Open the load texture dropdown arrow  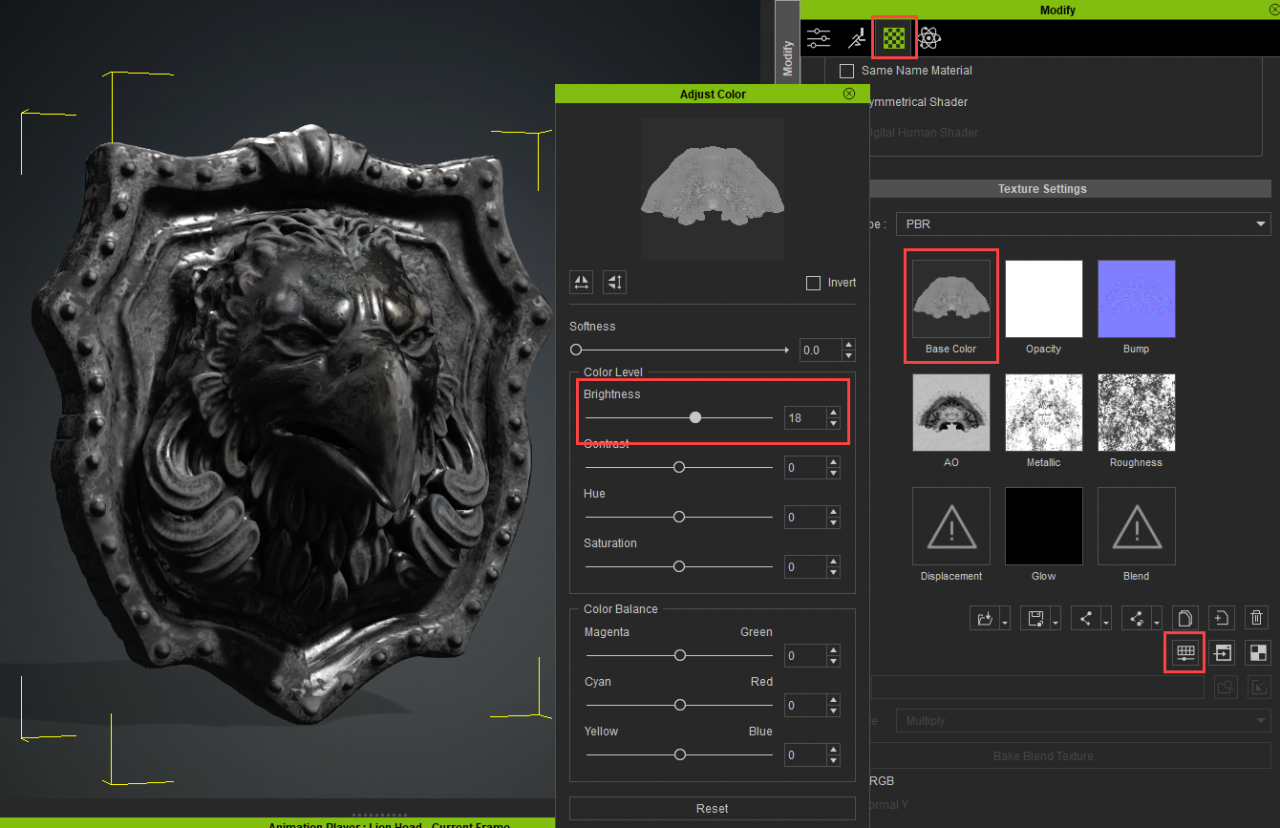coord(1004,619)
